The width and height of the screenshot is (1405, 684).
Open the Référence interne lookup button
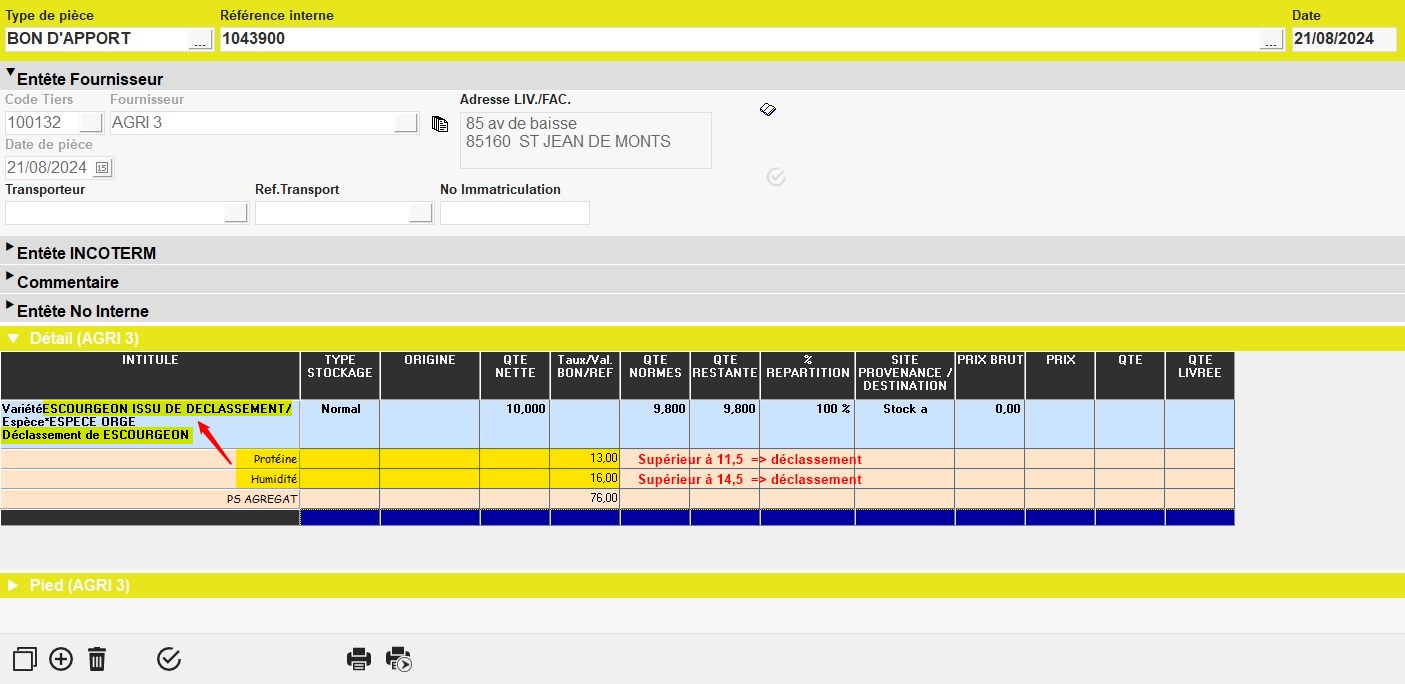point(1270,40)
